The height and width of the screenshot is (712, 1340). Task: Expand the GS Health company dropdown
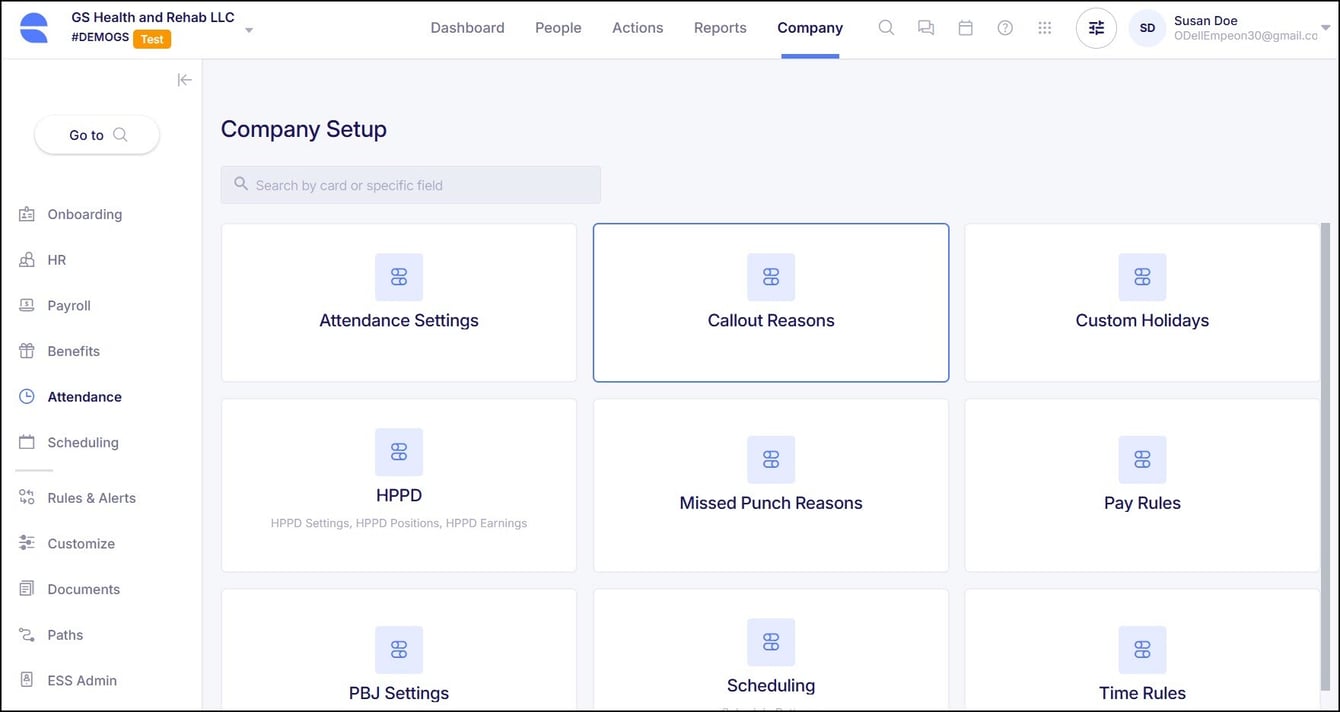click(x=249, y=30)
